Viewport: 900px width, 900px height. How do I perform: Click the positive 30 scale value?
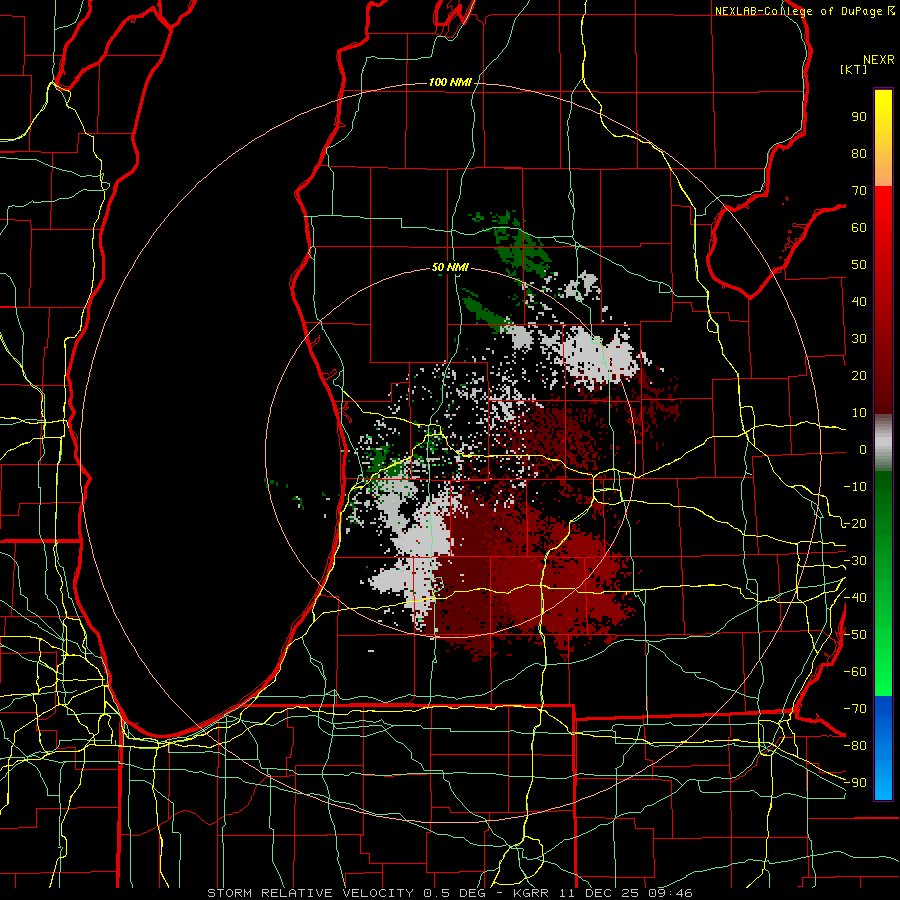point(859,339)
